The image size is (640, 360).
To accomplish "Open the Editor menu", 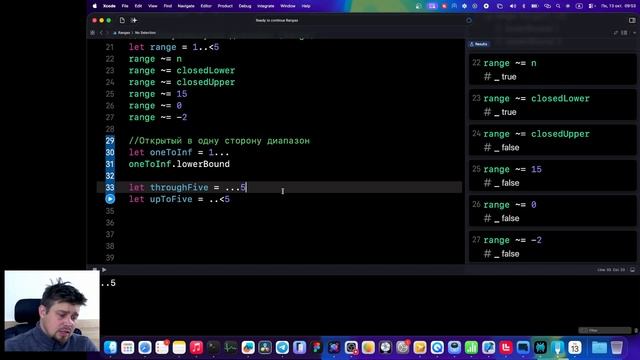I will point(206,6).
